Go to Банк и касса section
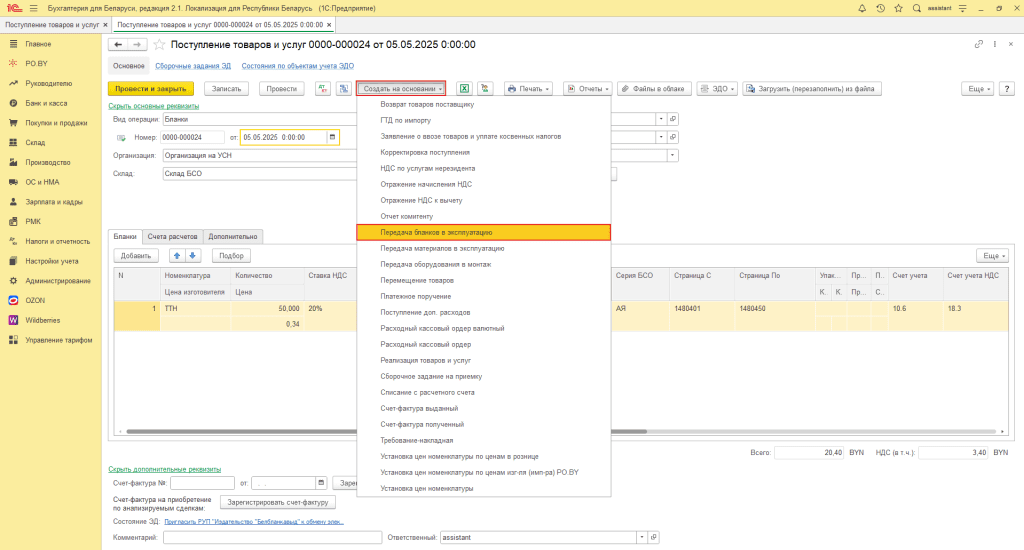Screen dimensions: 1024x550 [46, 103]
